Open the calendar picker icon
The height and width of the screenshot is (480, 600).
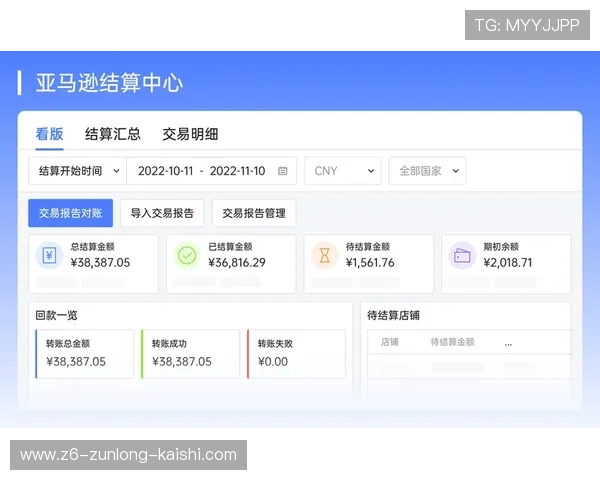click(282, 171)
